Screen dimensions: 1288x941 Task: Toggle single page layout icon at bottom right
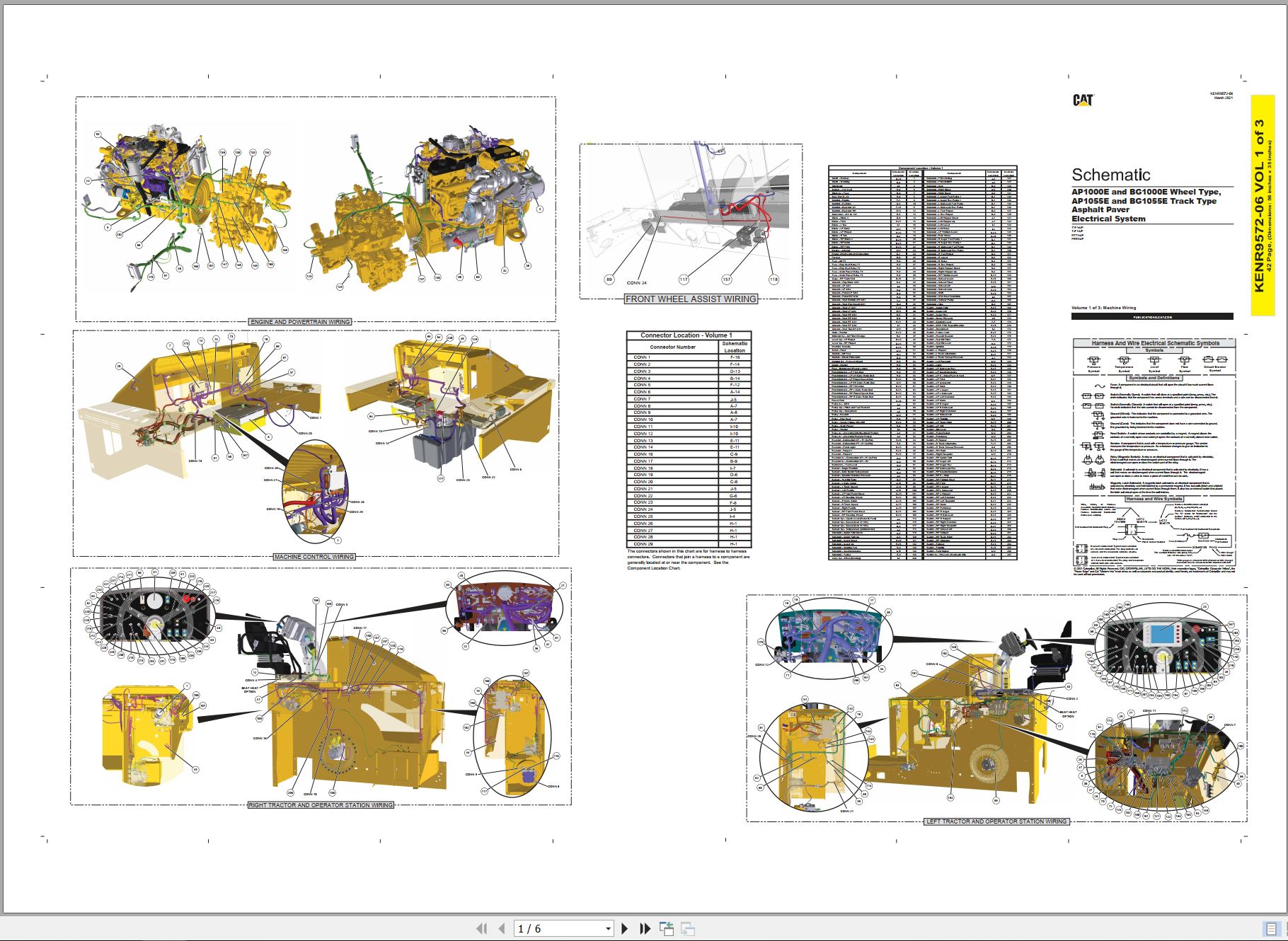click(x=1272, y=928)
